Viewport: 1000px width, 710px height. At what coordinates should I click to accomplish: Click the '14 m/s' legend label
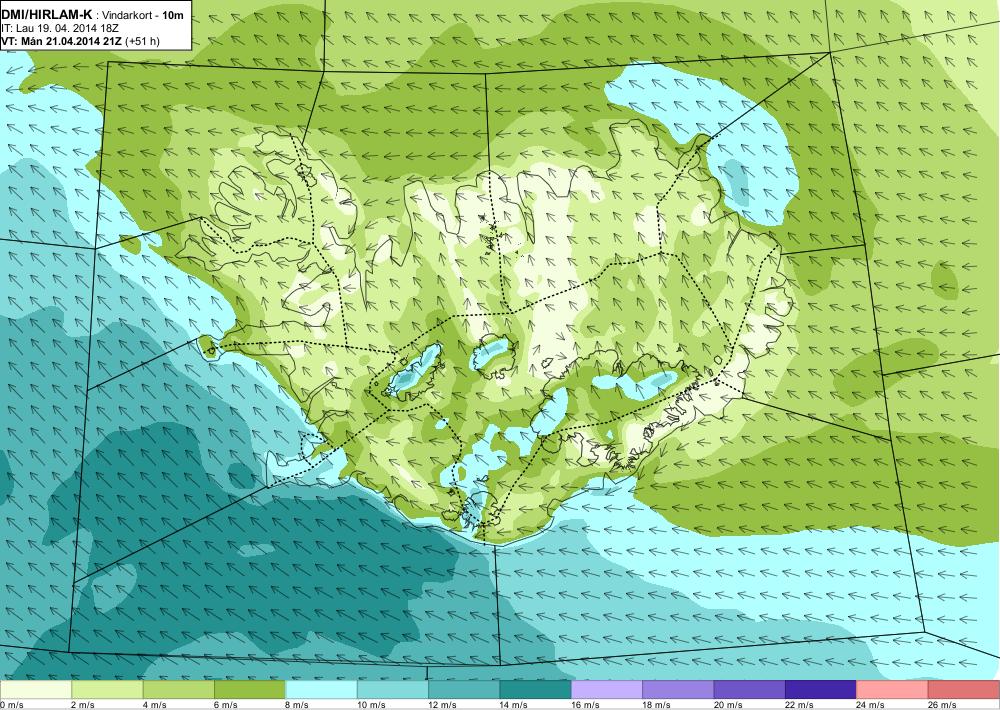pos(514,705)
